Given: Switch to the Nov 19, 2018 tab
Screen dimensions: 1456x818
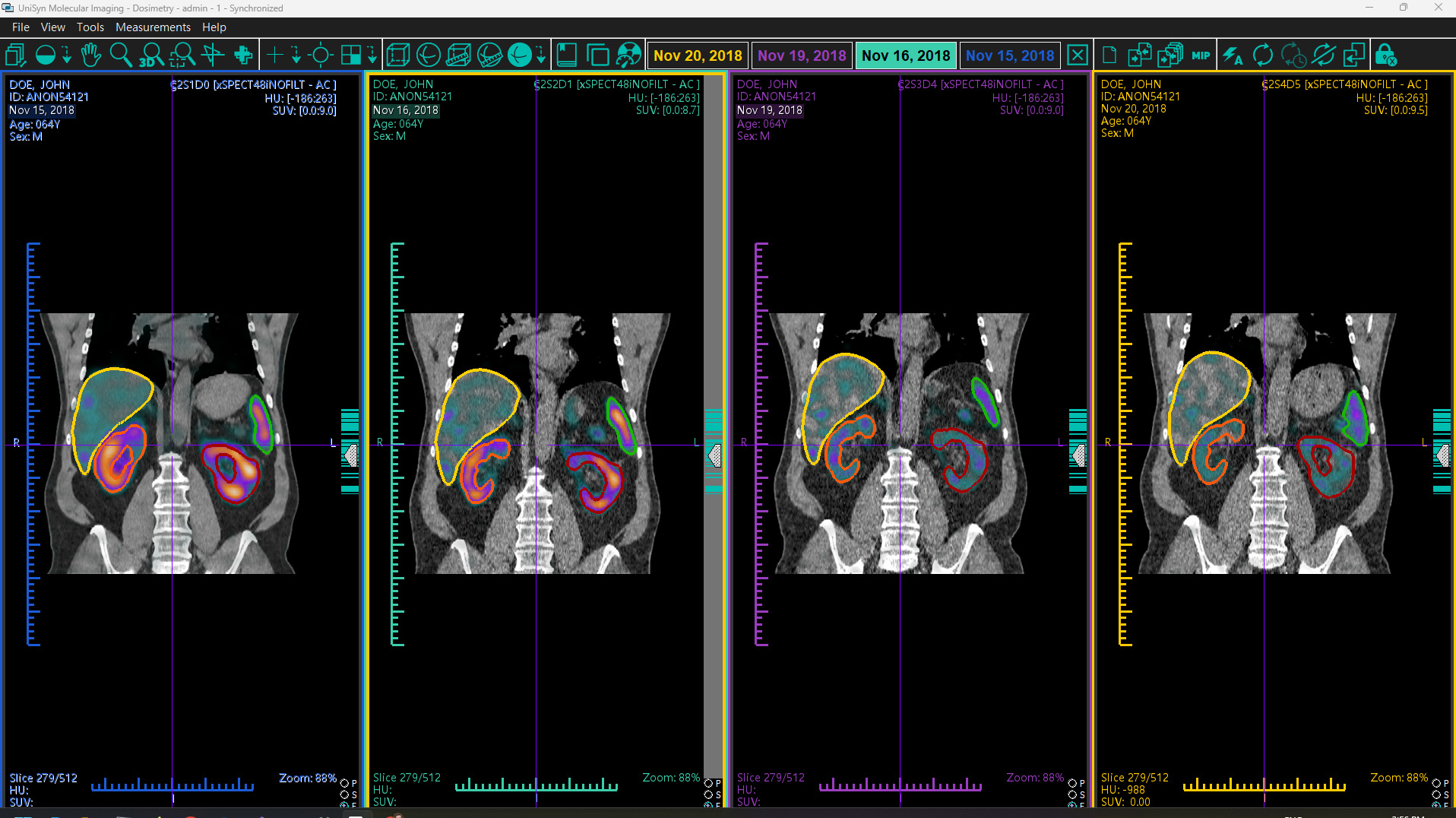Looking at the screenshot, I should click(x=801, y=55).
